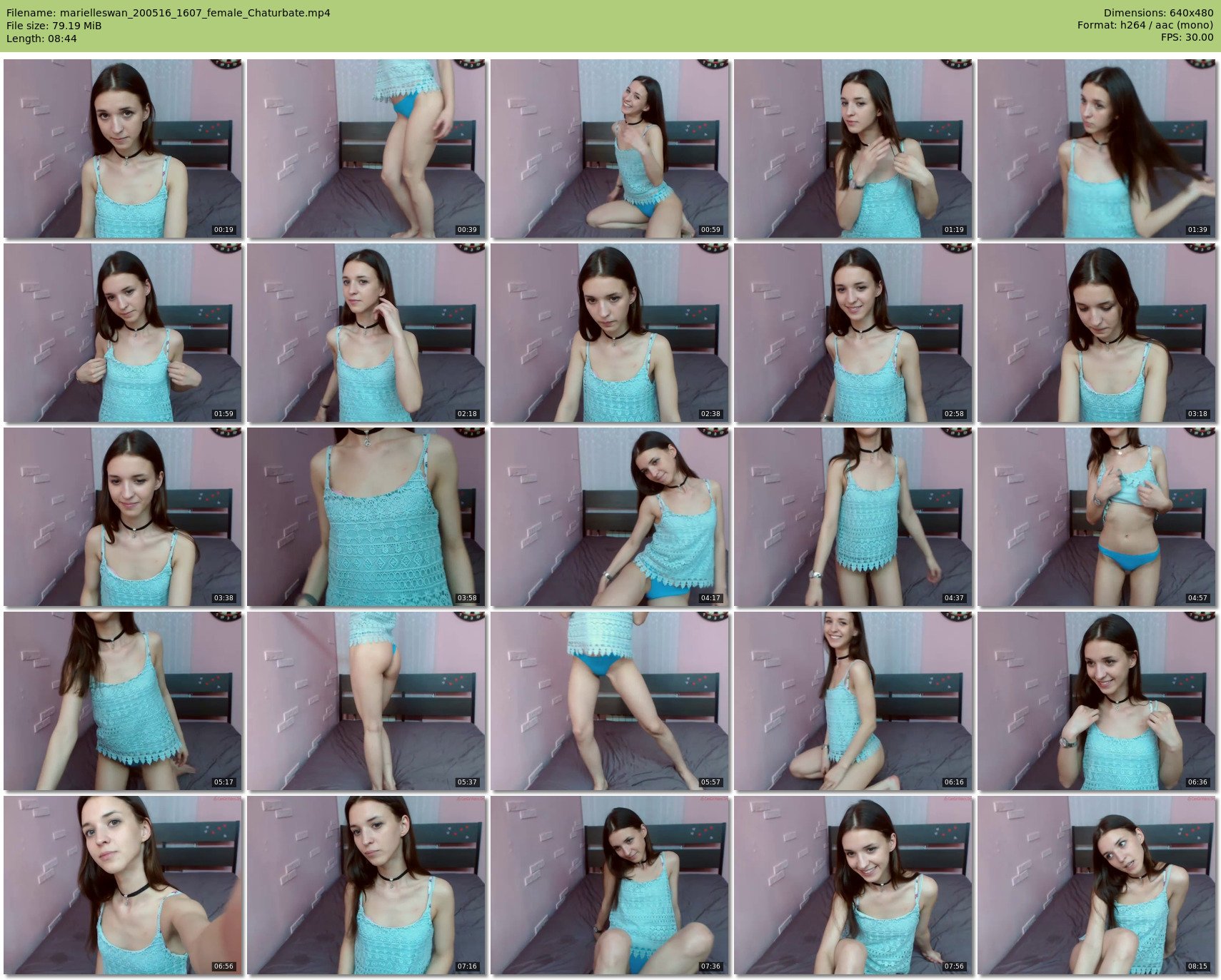This screenshot has width=1221, height=980.
Task: Choose the frame timestamped 06:36
Action: point(1097,701)
